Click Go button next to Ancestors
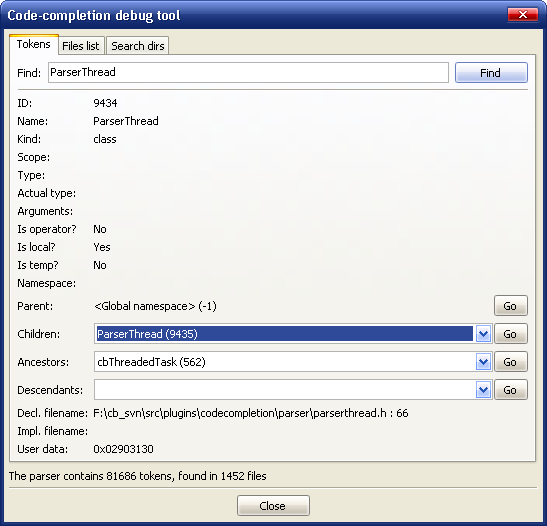The image size is (547, 526). (511, 362)
